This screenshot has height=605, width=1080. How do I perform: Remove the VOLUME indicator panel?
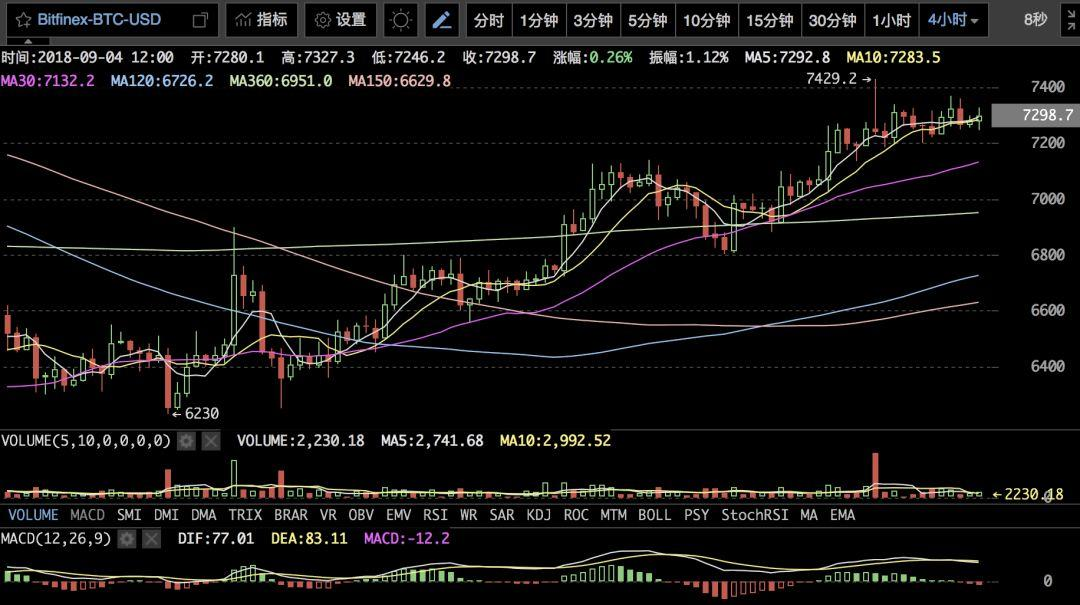click(210, 440)
